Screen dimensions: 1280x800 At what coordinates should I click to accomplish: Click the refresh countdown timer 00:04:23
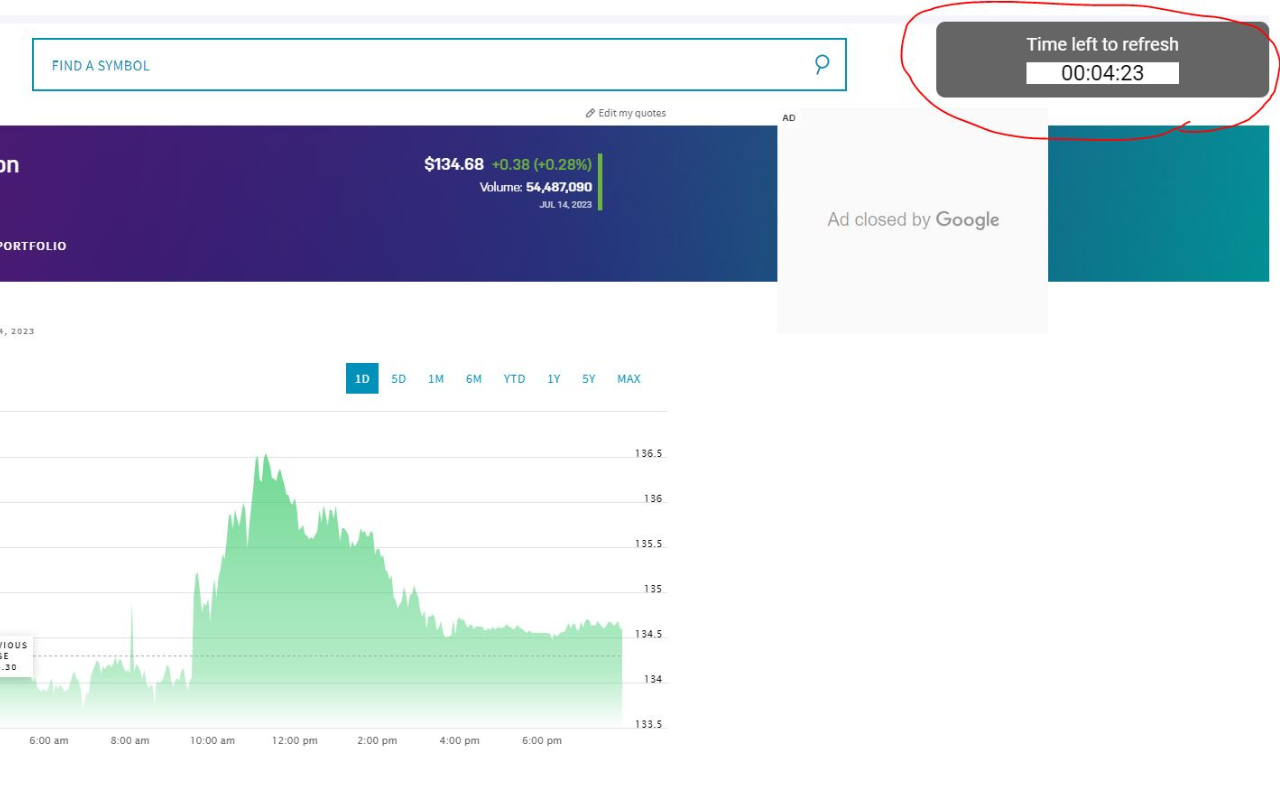click(x=1102, y=73)
